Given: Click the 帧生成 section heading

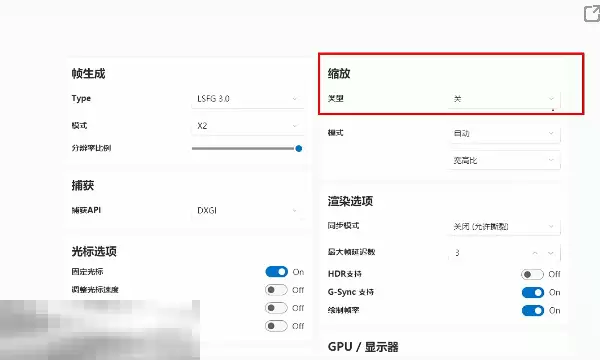Looking at the screenshot, I should (88, 73).
